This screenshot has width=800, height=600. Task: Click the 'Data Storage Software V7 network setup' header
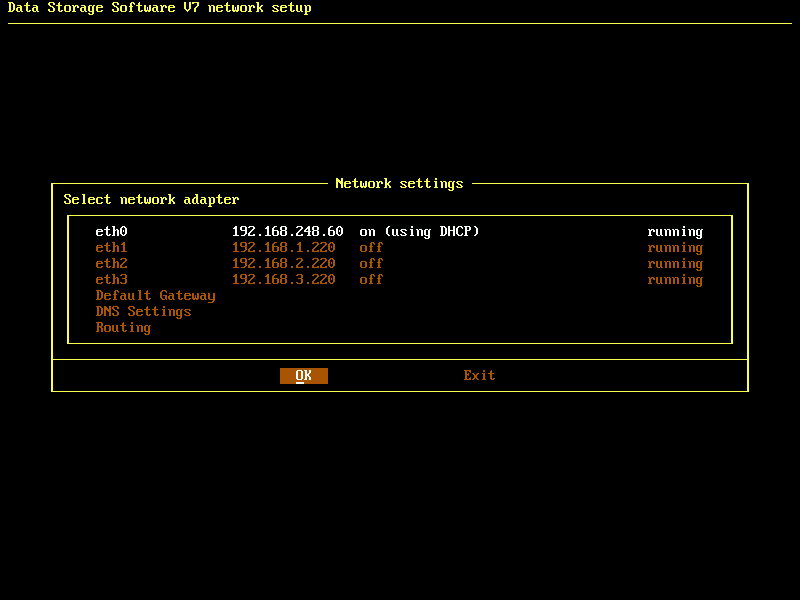[x=160, y=8]
